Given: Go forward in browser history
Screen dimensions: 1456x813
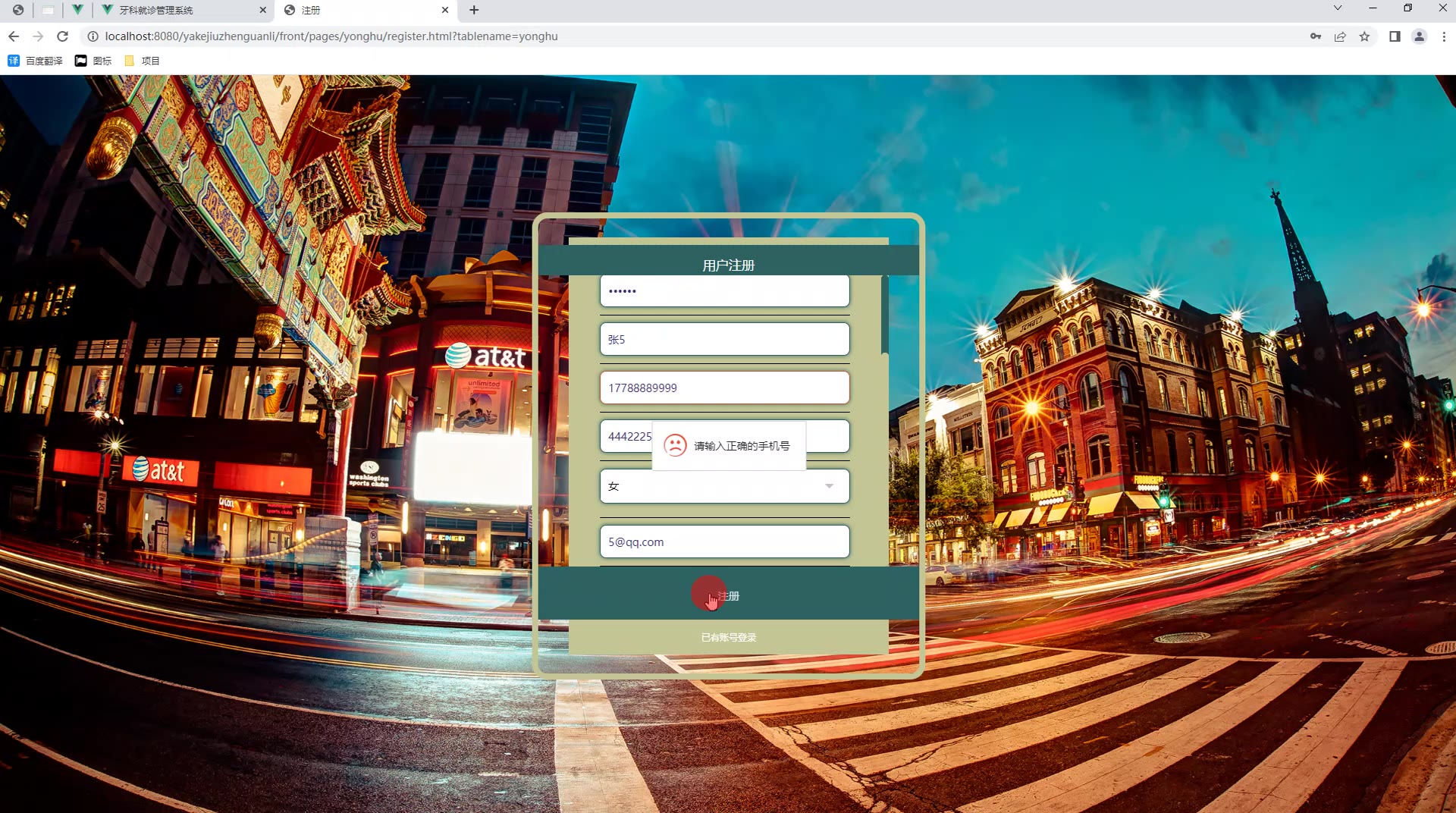Looking at the screenshot, I should [x=38, y=36].
